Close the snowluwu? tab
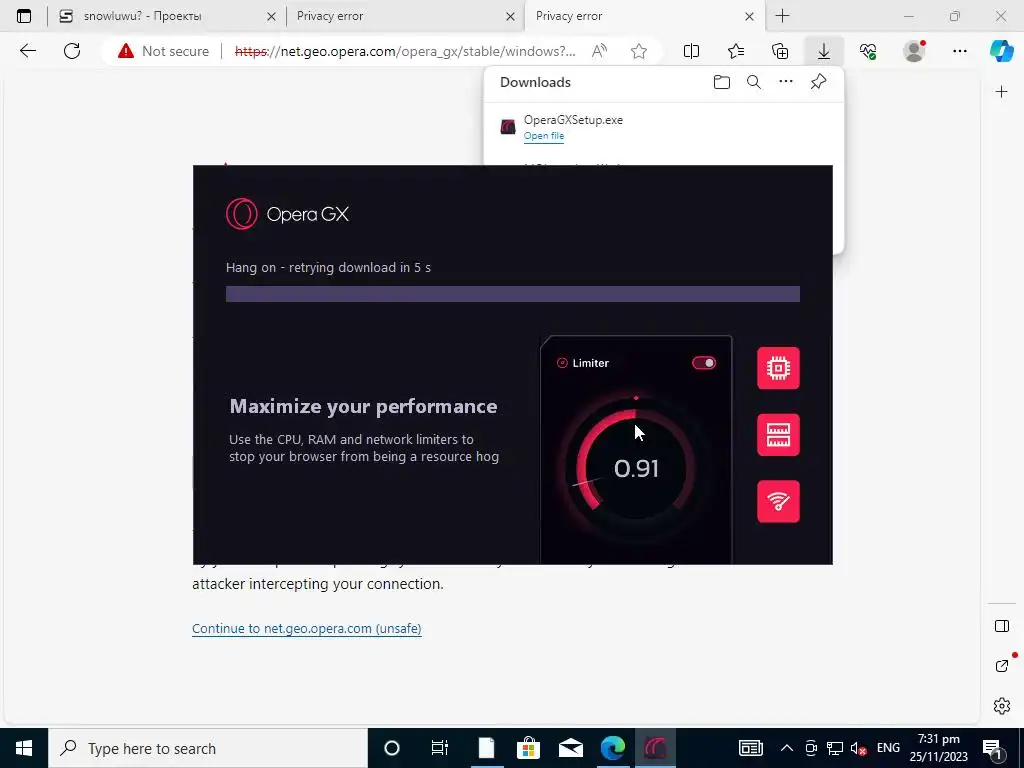 click(x=271, y=17)
